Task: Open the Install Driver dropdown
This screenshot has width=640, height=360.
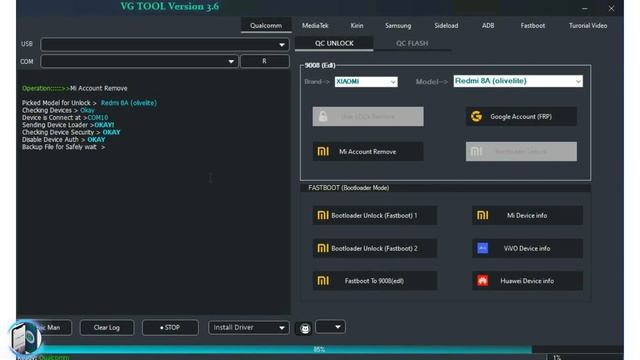Action: [249, 327]
